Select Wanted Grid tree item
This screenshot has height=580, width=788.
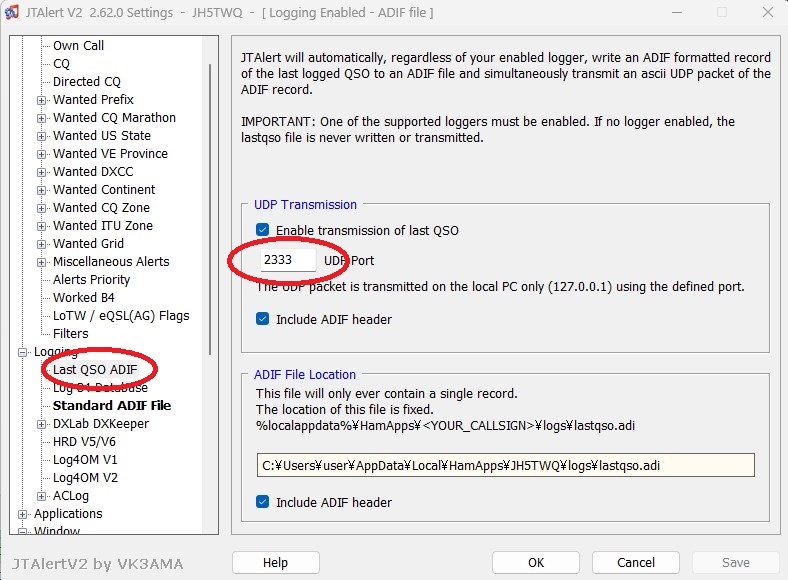pos(88,244)
